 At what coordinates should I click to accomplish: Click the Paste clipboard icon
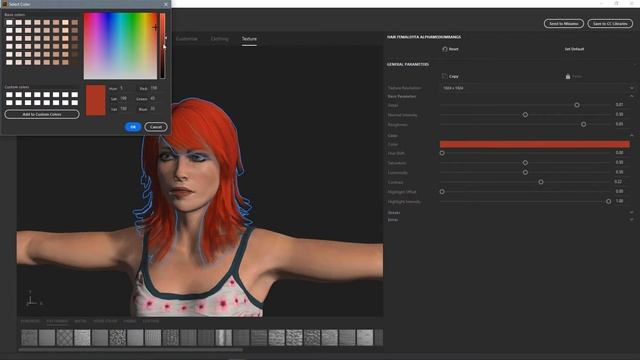pyautogui.click(x=567, y=76)
